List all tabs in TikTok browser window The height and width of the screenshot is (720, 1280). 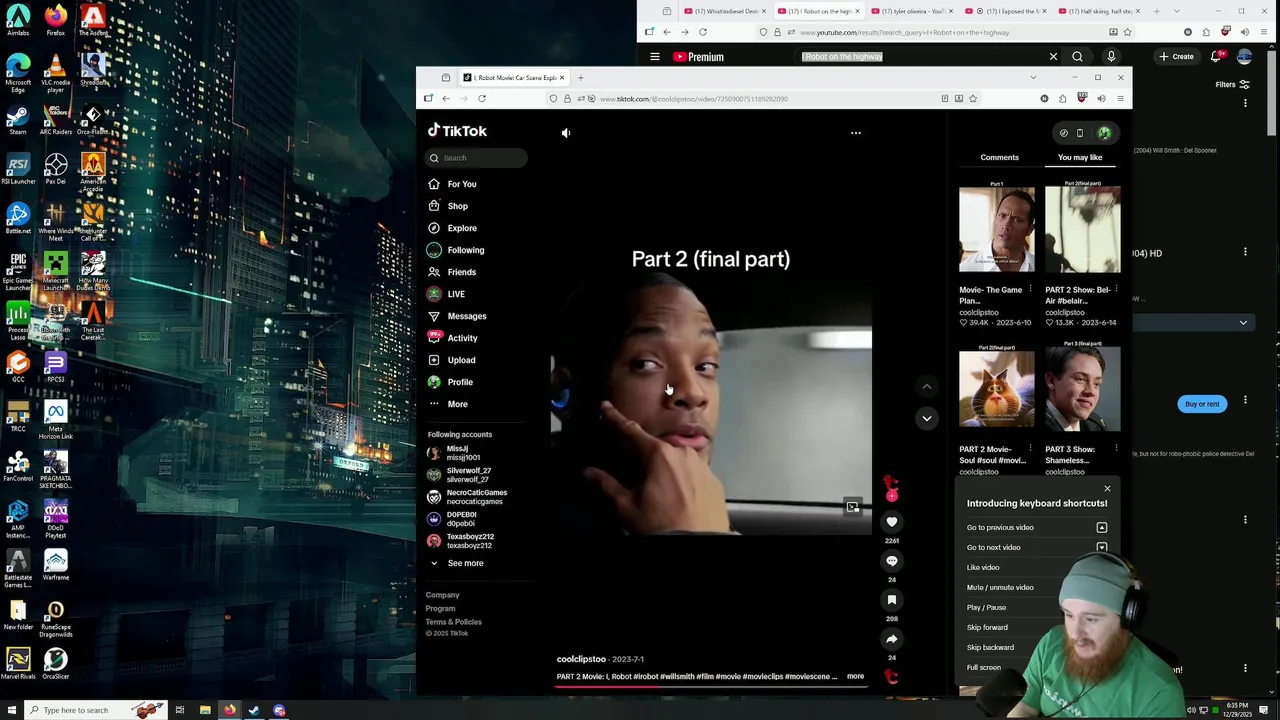[x=1033, y=77]
